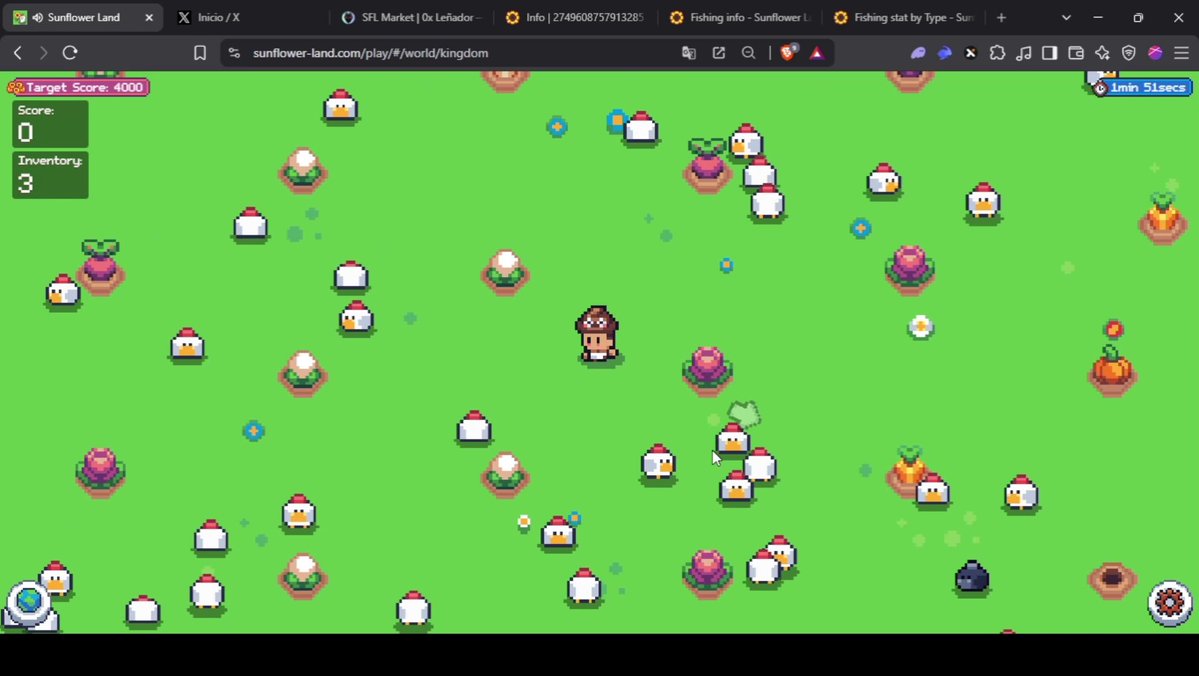Go forward to the next page
Image resolution: width=1199 pixels, height=676 pixels.
pyautogui.click(x=44, y=53)
